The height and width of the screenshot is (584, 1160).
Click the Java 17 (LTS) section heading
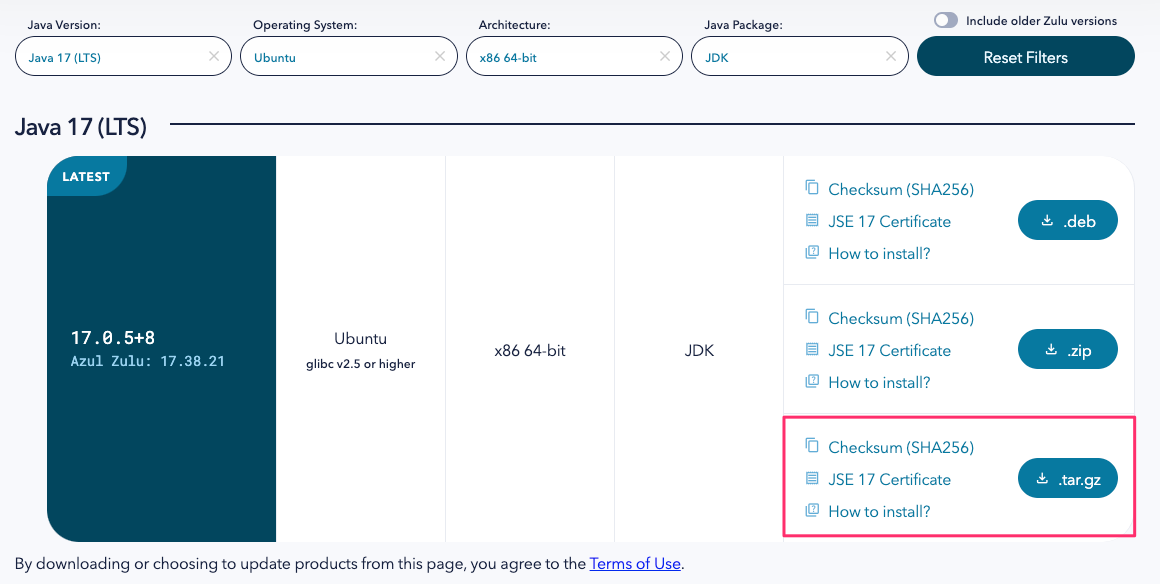pyautogui.click(x=81, y=127)
